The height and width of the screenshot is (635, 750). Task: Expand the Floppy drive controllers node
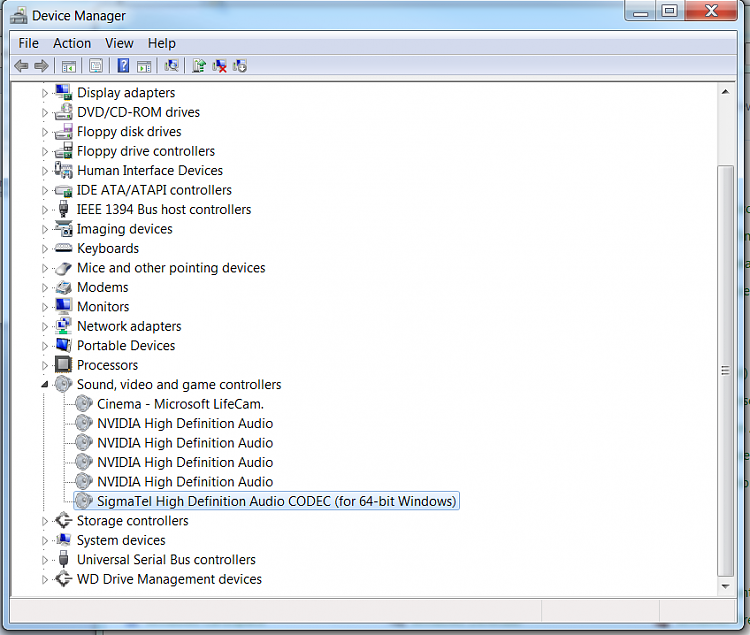[x=44, y=152]
